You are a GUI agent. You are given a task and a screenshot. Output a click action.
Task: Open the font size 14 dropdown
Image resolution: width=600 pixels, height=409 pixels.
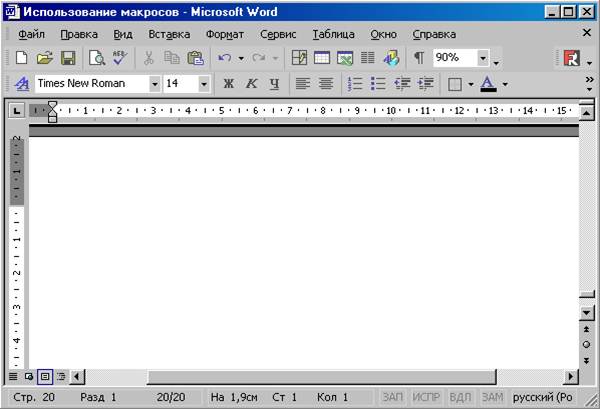[x=204, y=84]
